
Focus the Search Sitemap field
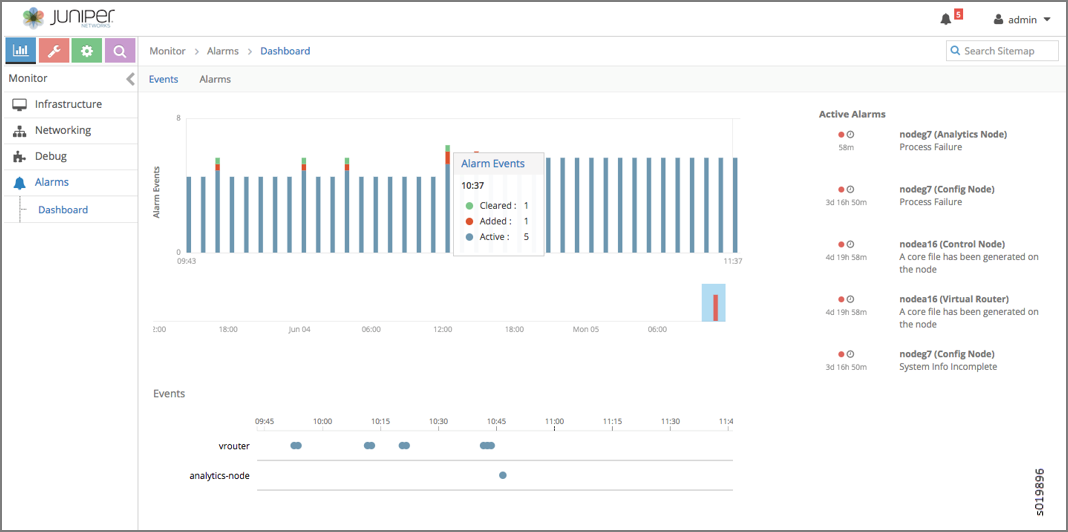click(x=1002, y=51)
